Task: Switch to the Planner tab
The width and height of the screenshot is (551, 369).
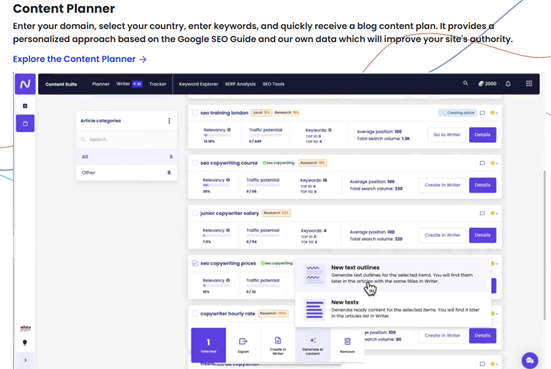Action: click(101, 84)
